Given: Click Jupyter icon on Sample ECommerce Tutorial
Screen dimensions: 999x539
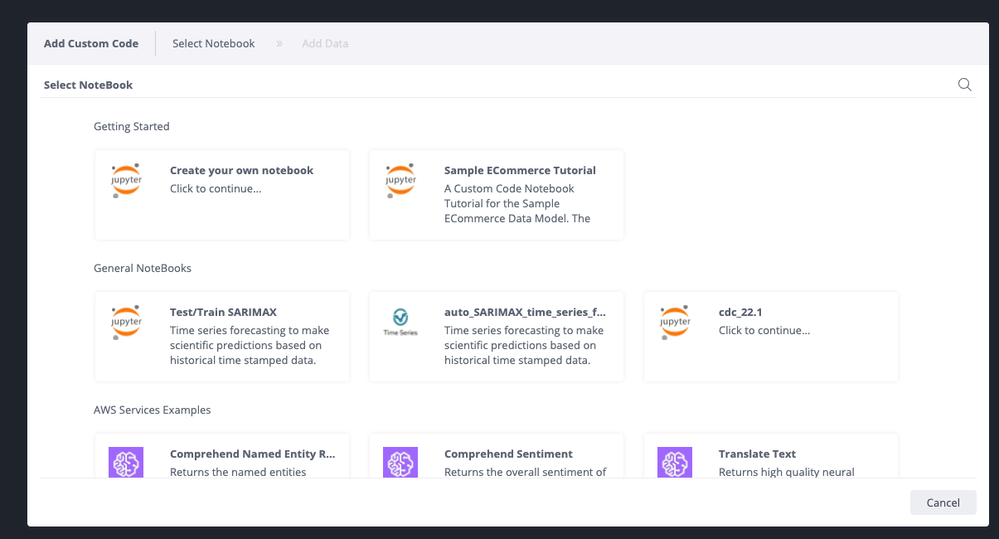Looking at the screenshot, I should tap(401, 181).
